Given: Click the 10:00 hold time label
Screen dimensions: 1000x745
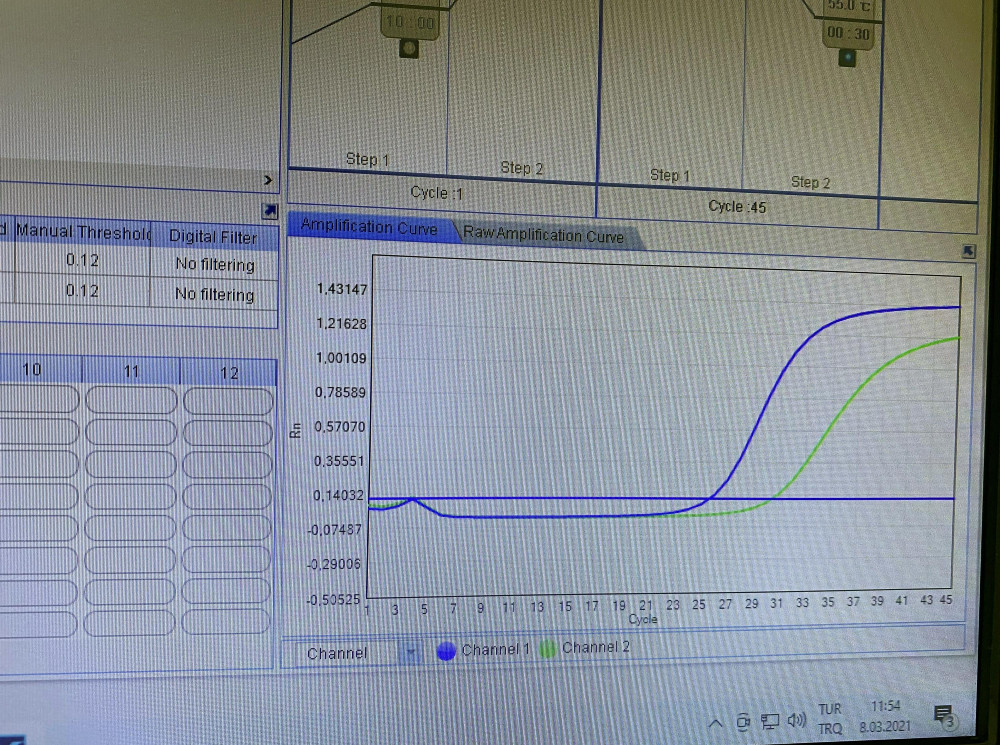Looking at the screenshot, I should (410, 23).
